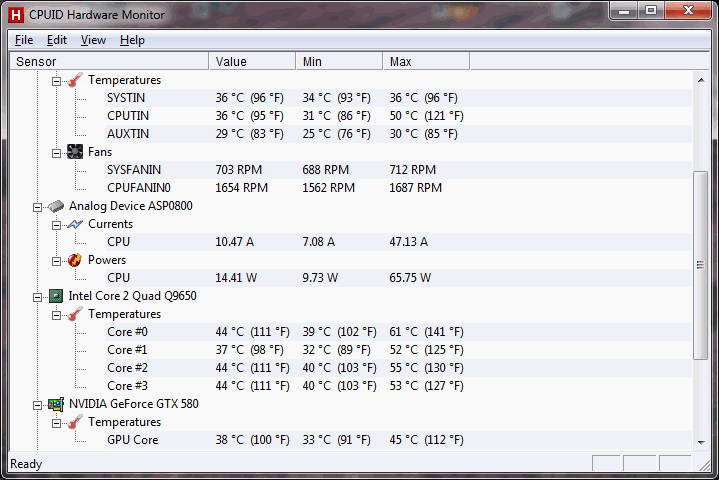719x480 pixels.
Task: Collapse the Fans node
Action: click(x=56, y=153)
